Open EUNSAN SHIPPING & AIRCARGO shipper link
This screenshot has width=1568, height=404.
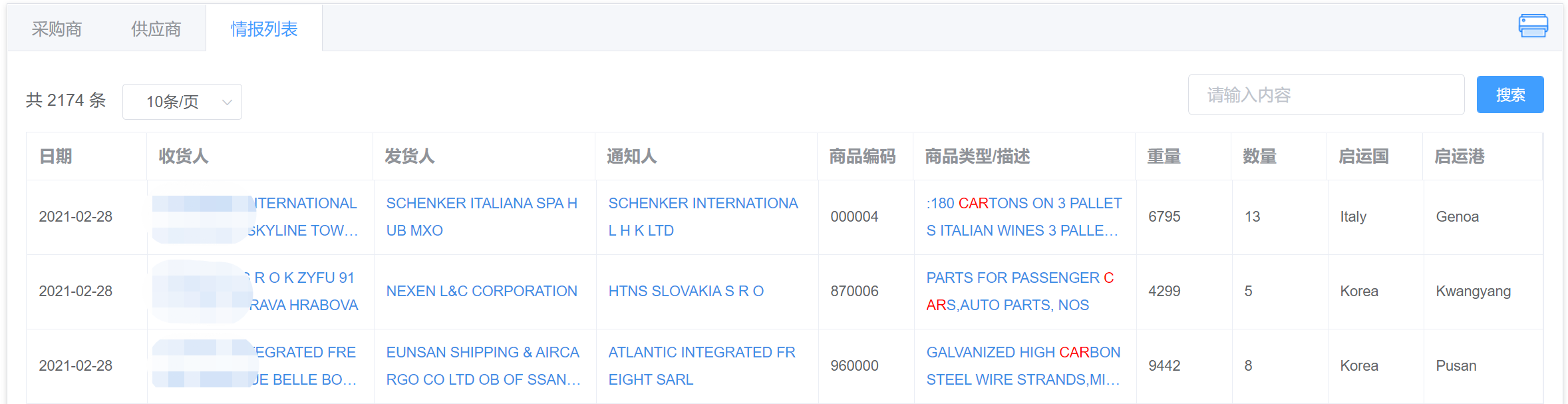[x=484, y=365]
